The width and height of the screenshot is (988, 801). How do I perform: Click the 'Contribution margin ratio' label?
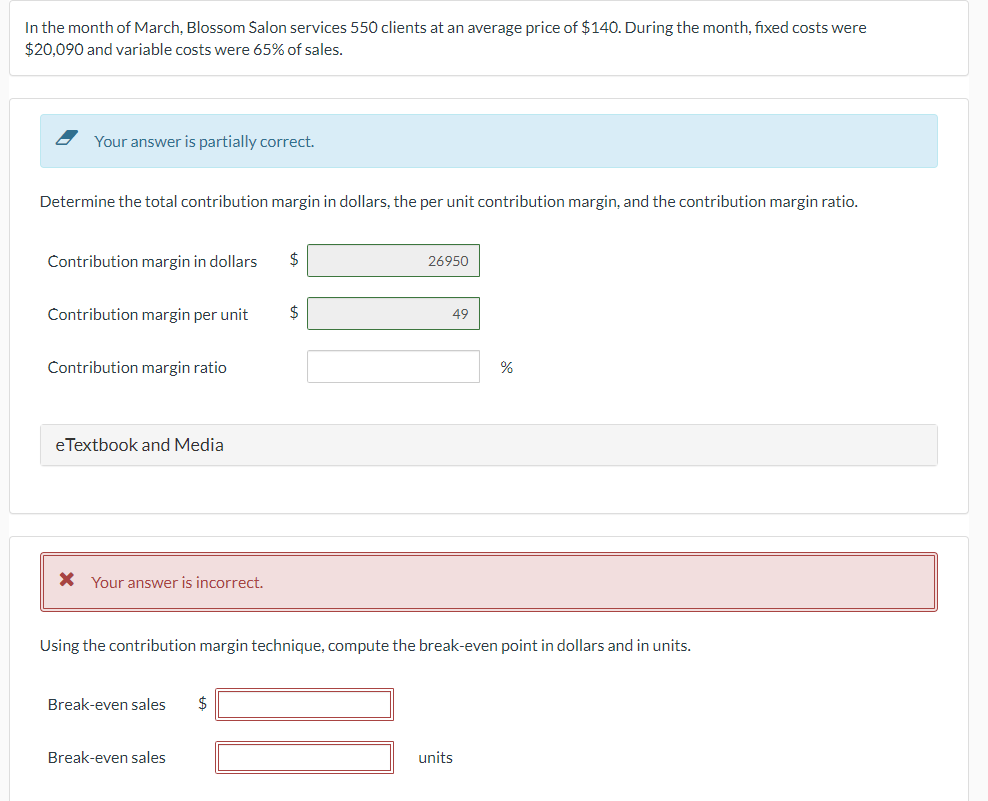(137, 367)
